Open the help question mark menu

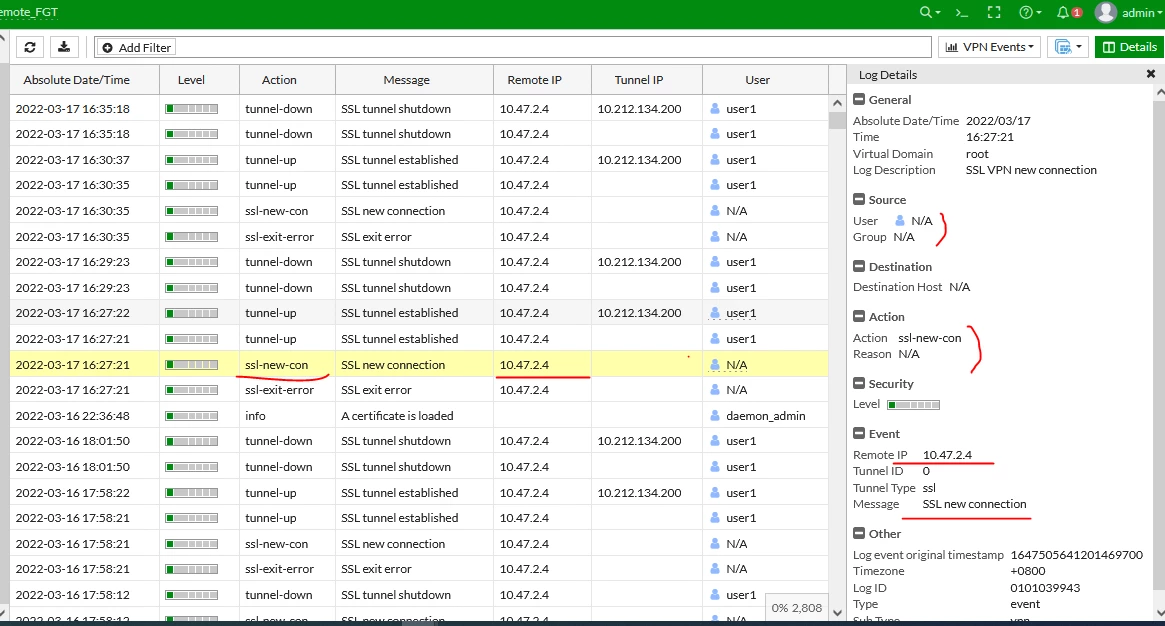[1030, 13]
